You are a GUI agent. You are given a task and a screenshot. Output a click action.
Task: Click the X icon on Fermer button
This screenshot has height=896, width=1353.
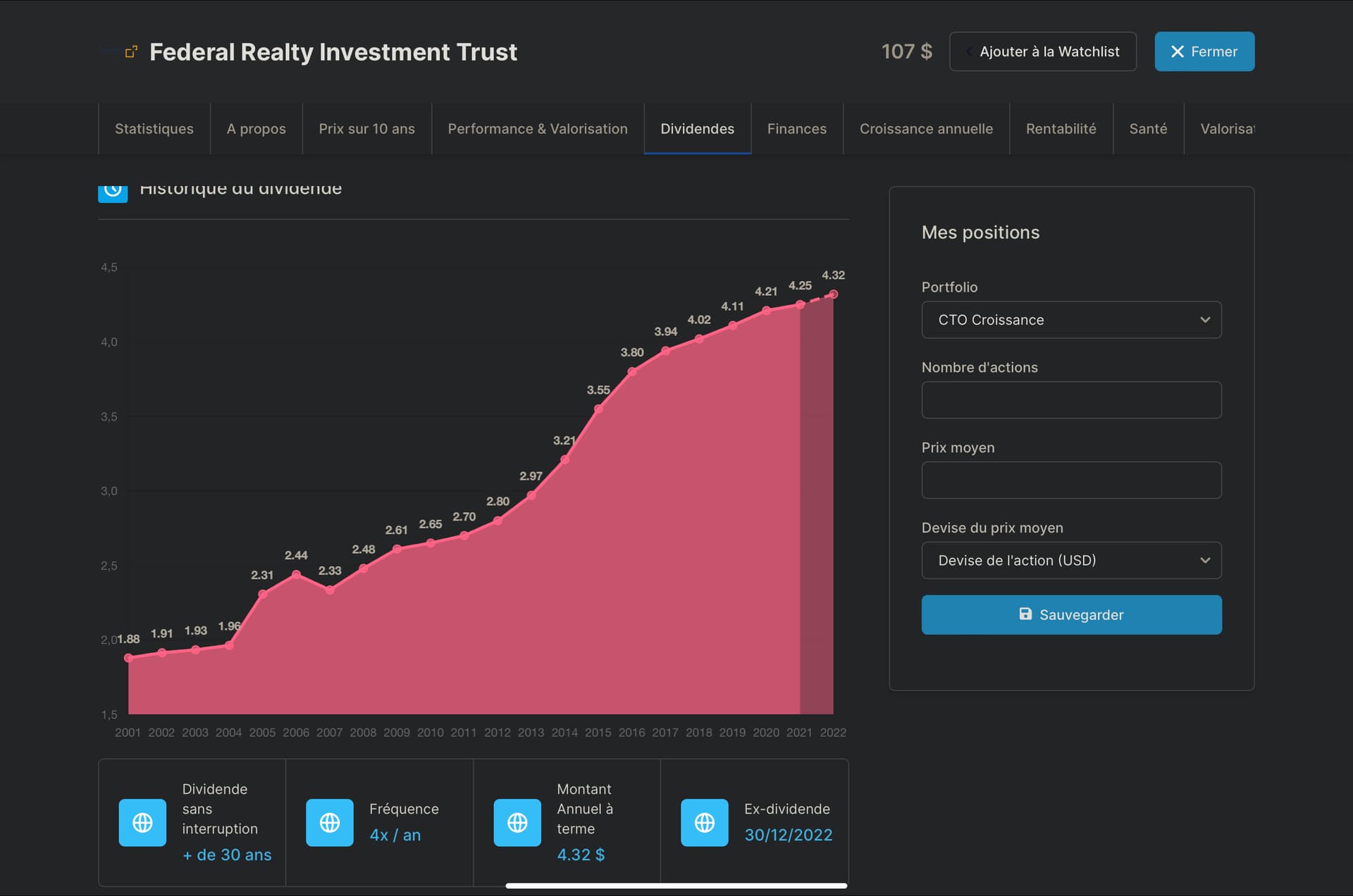tap(1177, 51)
